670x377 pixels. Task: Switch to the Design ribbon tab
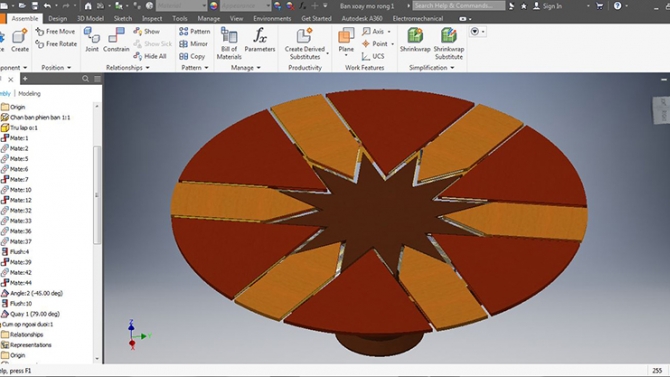click(x=58, y=18)
